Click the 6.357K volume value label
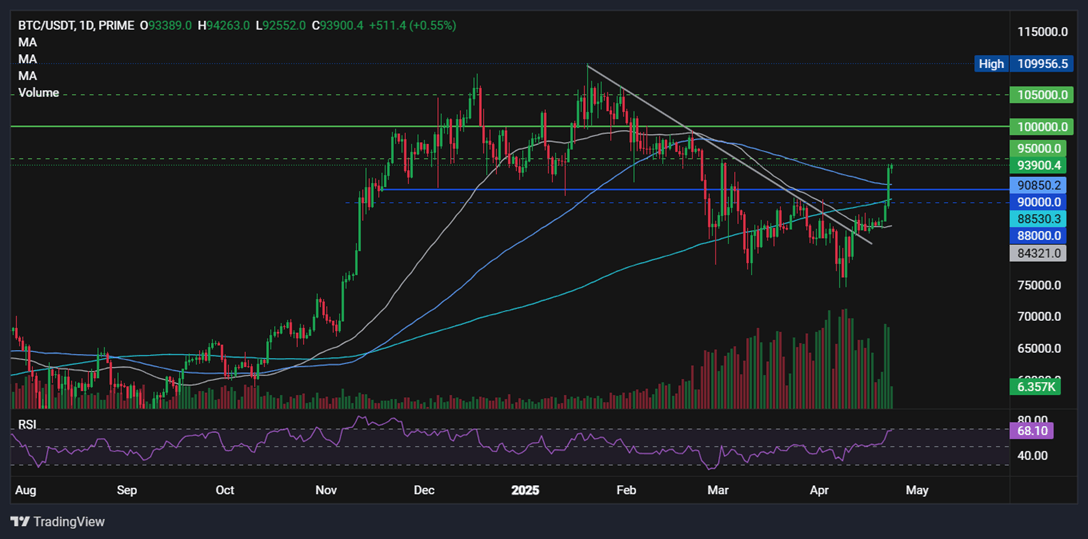 point(1035,387)
